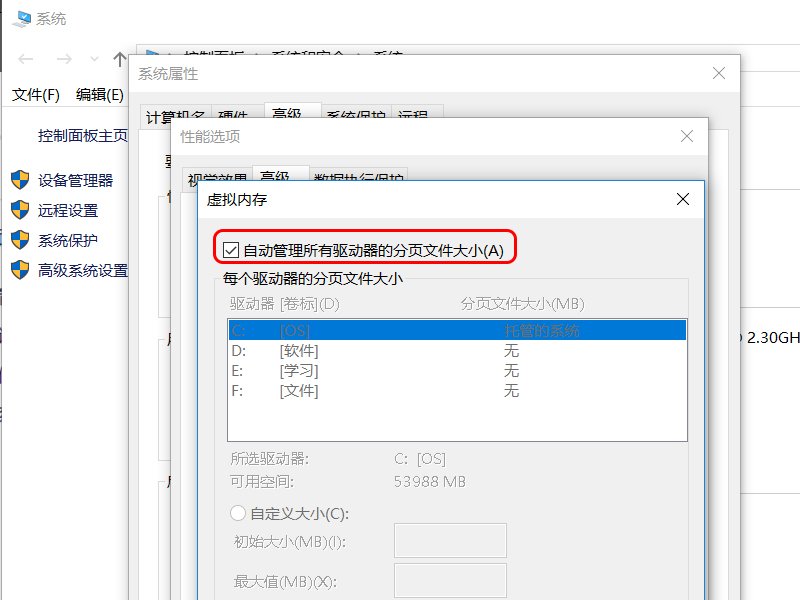This screenshot has height=600, width=800.
Task: Click the back navigation arrow
Action: tap(24, 60)
